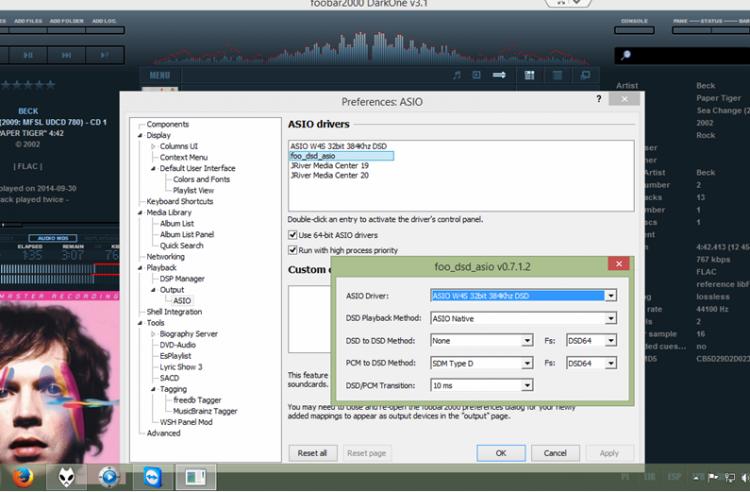Collapse the Media Library tree node
This screenshot has height=492, width=750.
point(140,212)
